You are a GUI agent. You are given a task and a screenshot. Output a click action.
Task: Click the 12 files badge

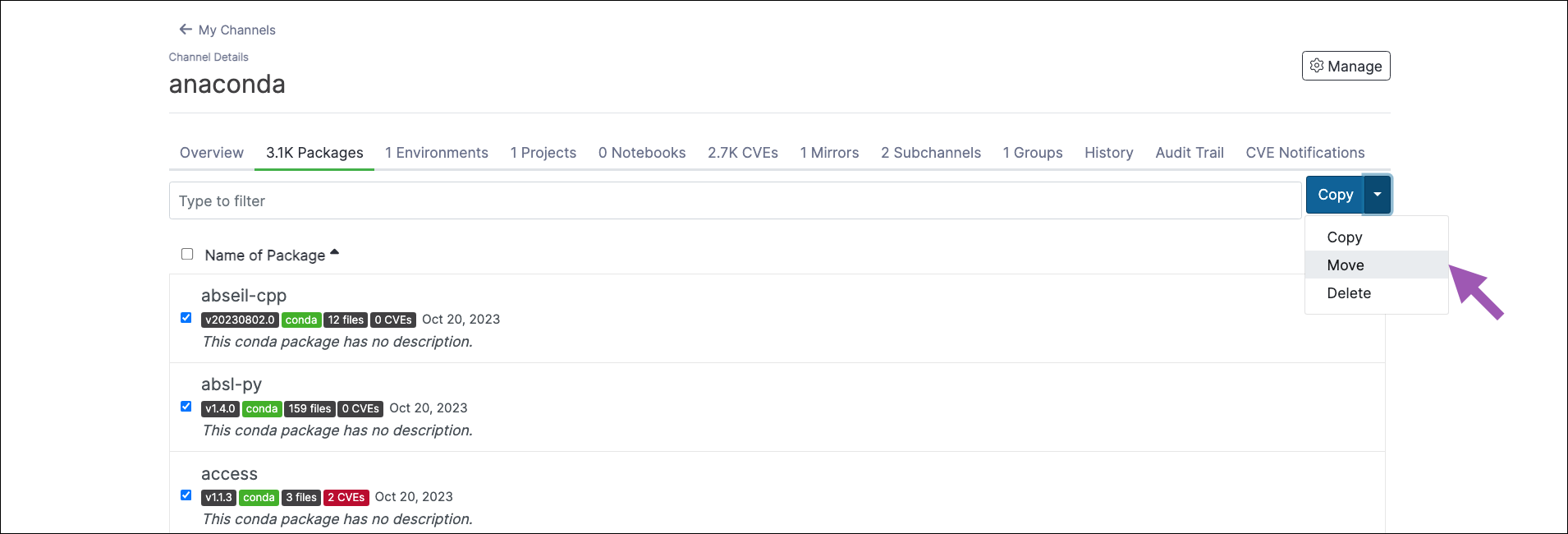(x=346, y=320)
